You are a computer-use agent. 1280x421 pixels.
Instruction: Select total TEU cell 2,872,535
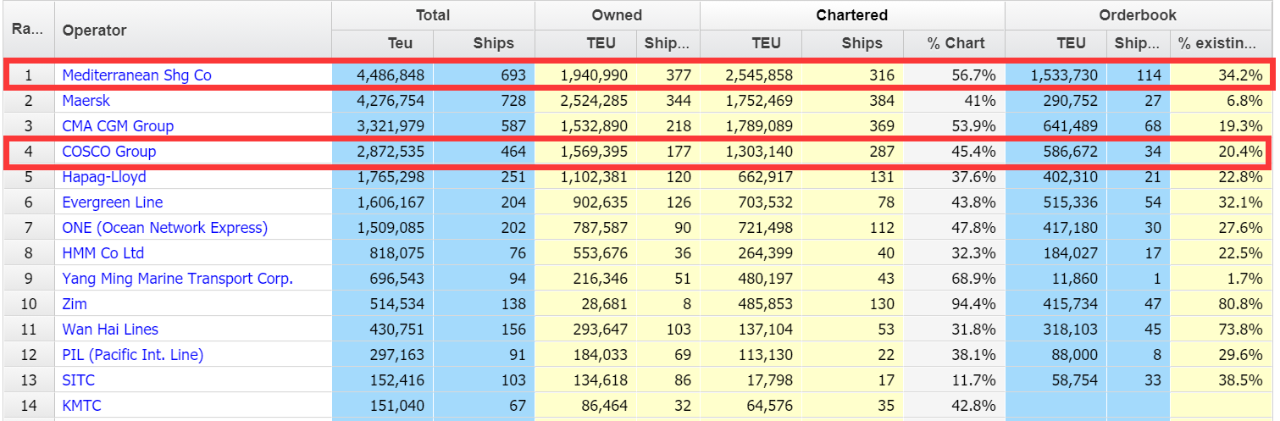[x=382, y=152]
